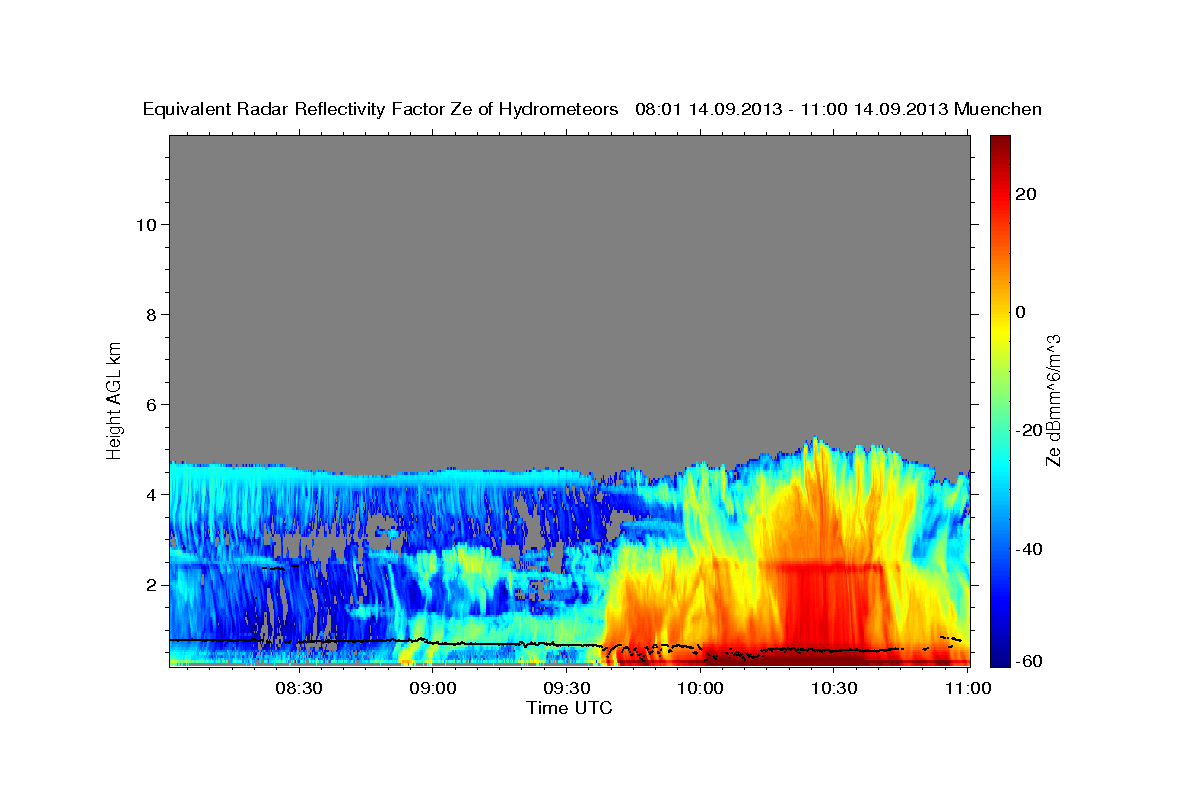Click the colorbar tick label 0
Screen dimensions: 1200x800
pyautogui.click(x=1021, y=312)
